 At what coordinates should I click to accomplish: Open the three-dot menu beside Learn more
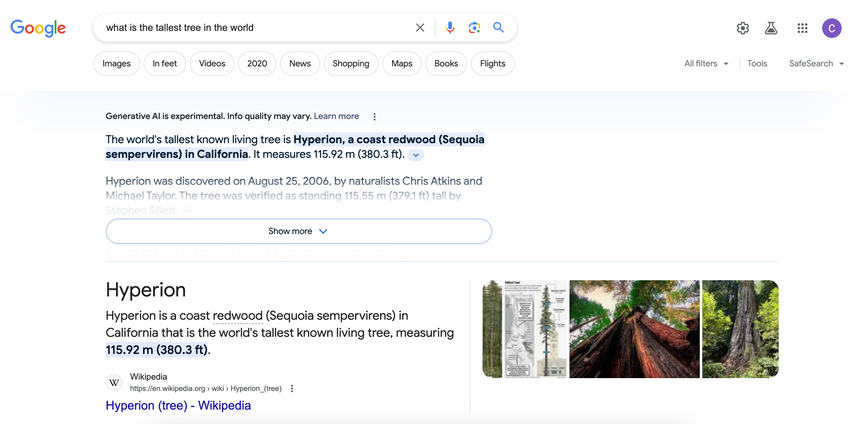pos(374,117)
